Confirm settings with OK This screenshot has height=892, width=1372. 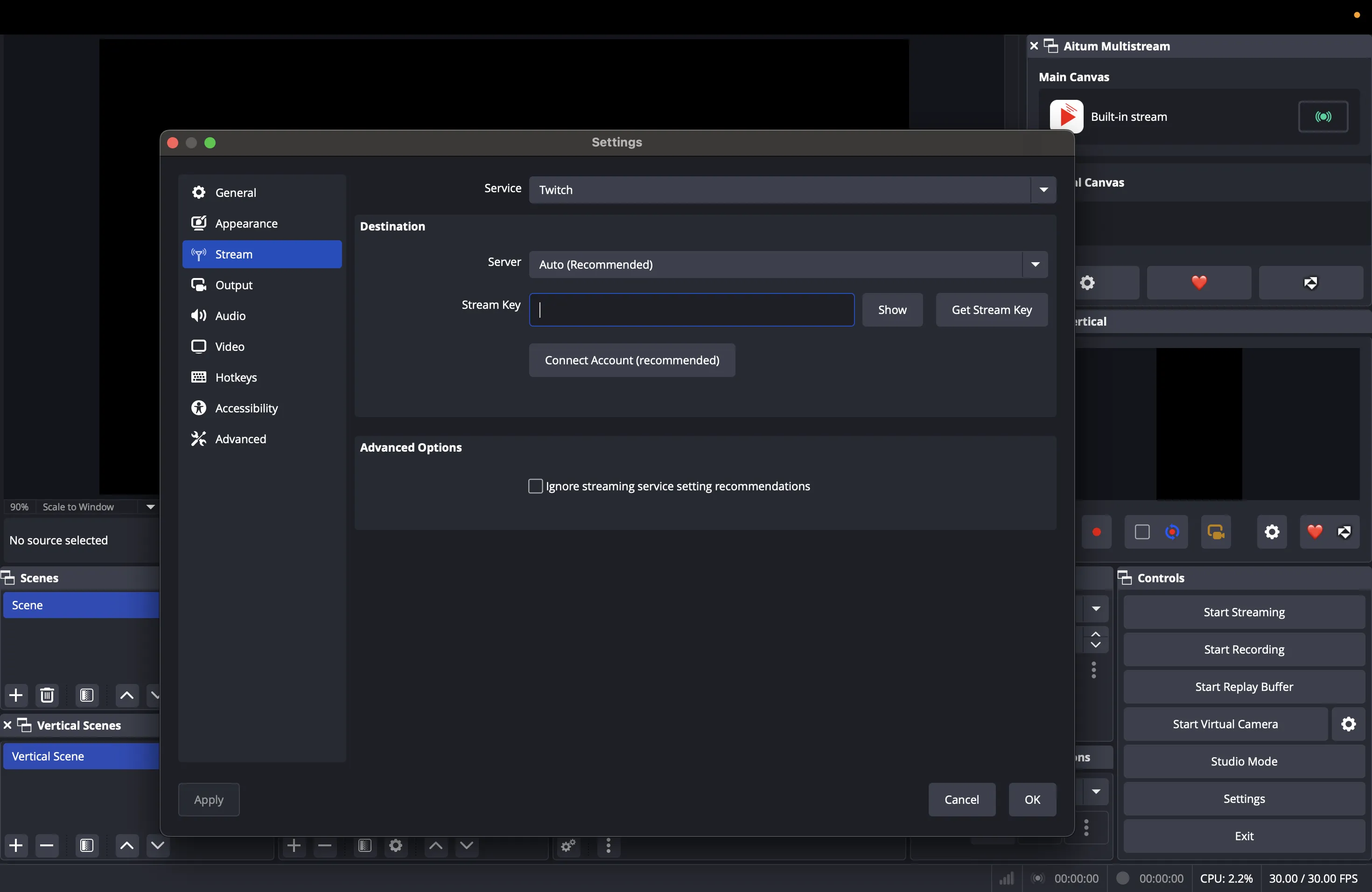(x=1032, y=800)
